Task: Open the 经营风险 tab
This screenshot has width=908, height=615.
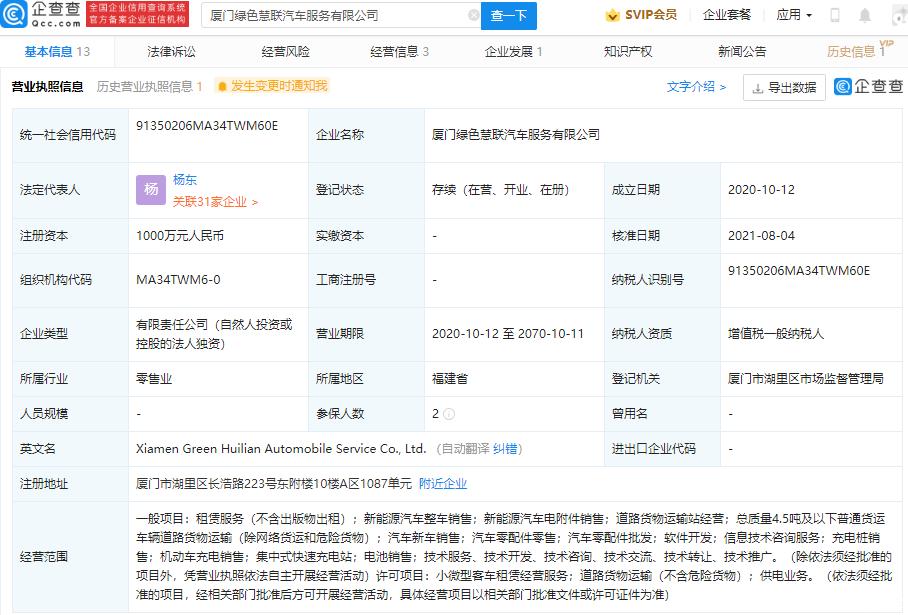Action: (285, 52)
